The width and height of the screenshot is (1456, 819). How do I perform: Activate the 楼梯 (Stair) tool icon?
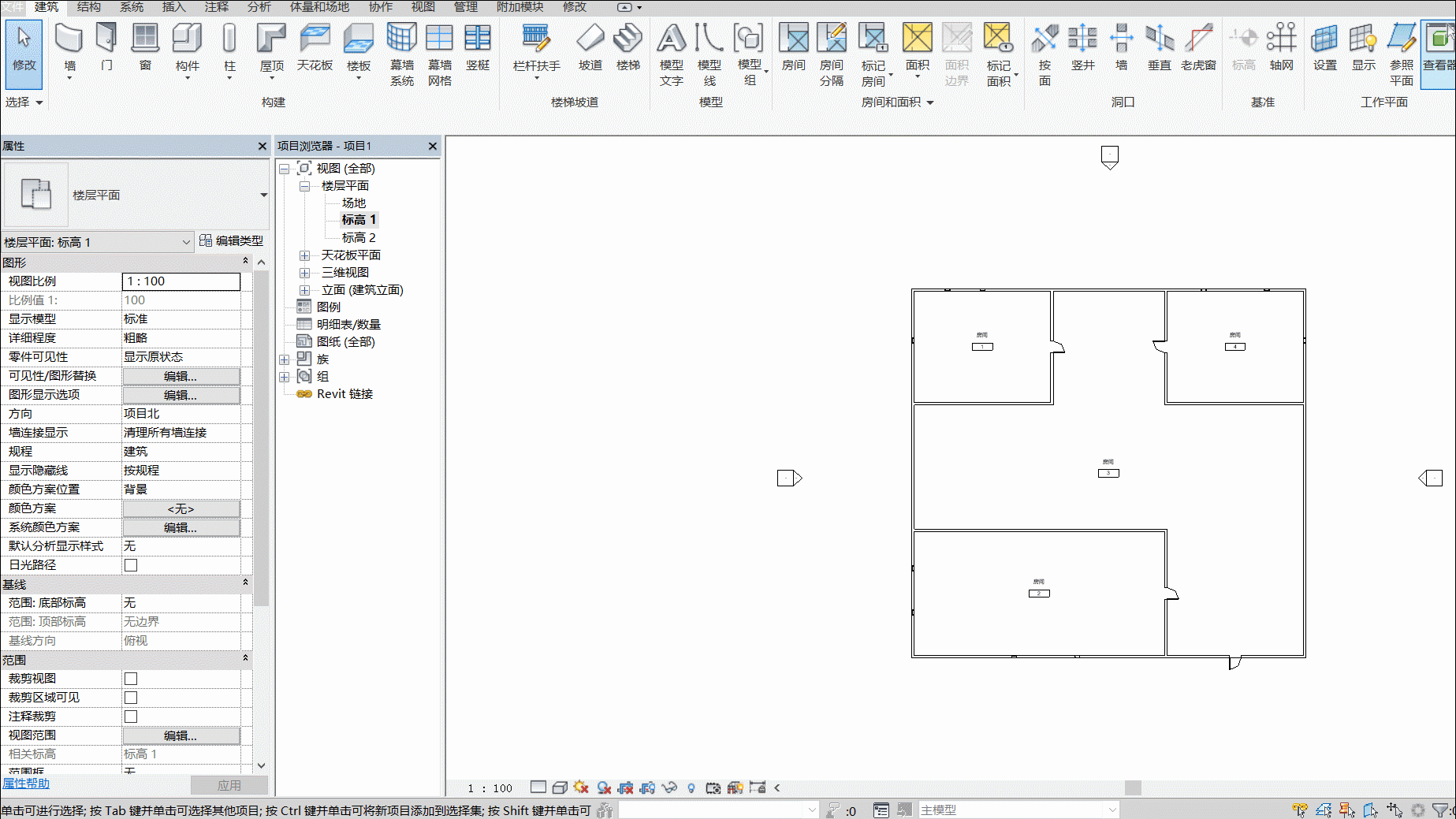(x=628, y=39)
